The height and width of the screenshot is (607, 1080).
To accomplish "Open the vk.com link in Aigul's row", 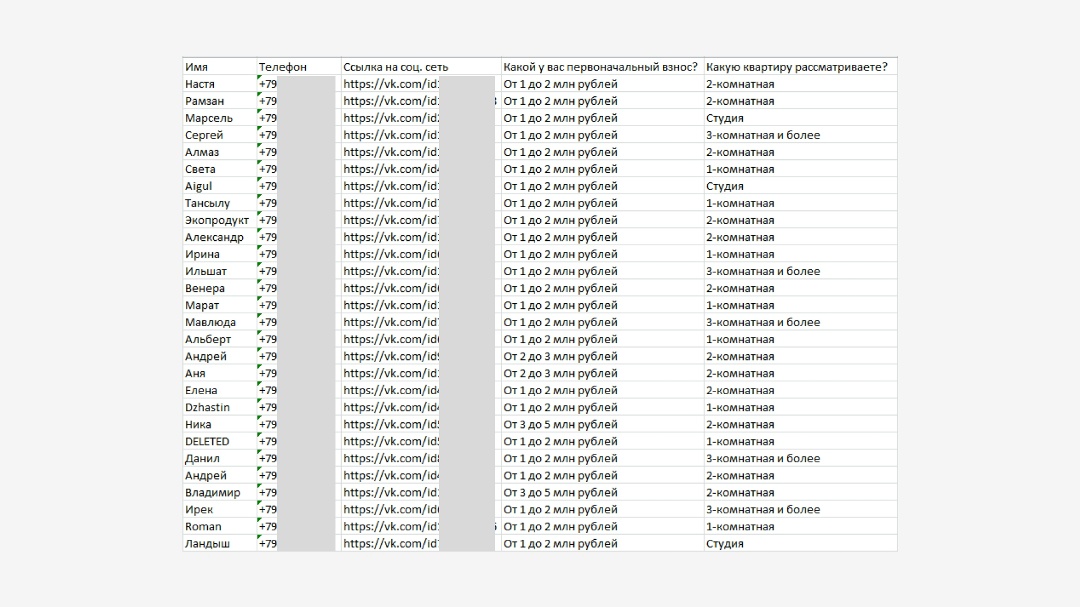I will click(391, 186).
